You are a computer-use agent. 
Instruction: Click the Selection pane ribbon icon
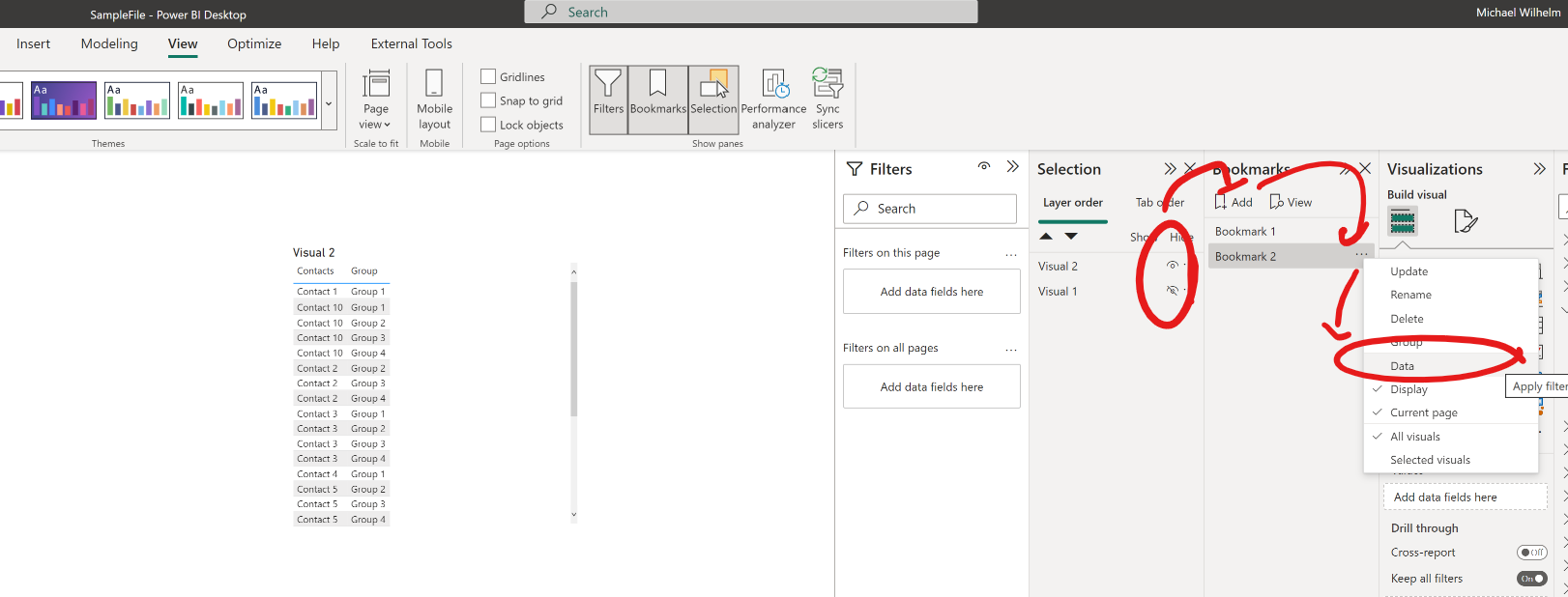(713, 99)
